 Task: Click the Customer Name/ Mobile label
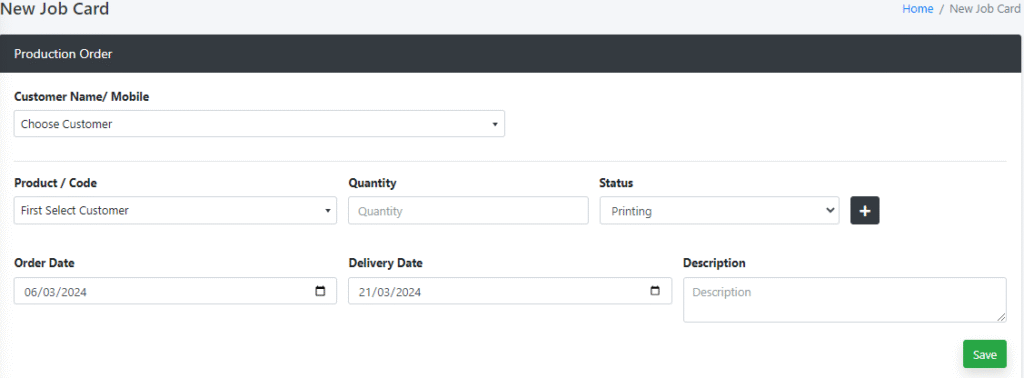[82, 97]
